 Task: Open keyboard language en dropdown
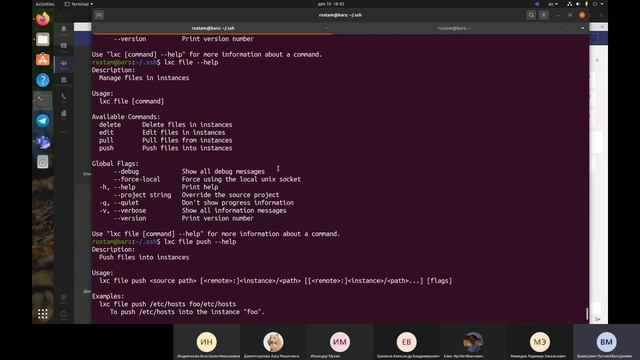tap(553, 4)
